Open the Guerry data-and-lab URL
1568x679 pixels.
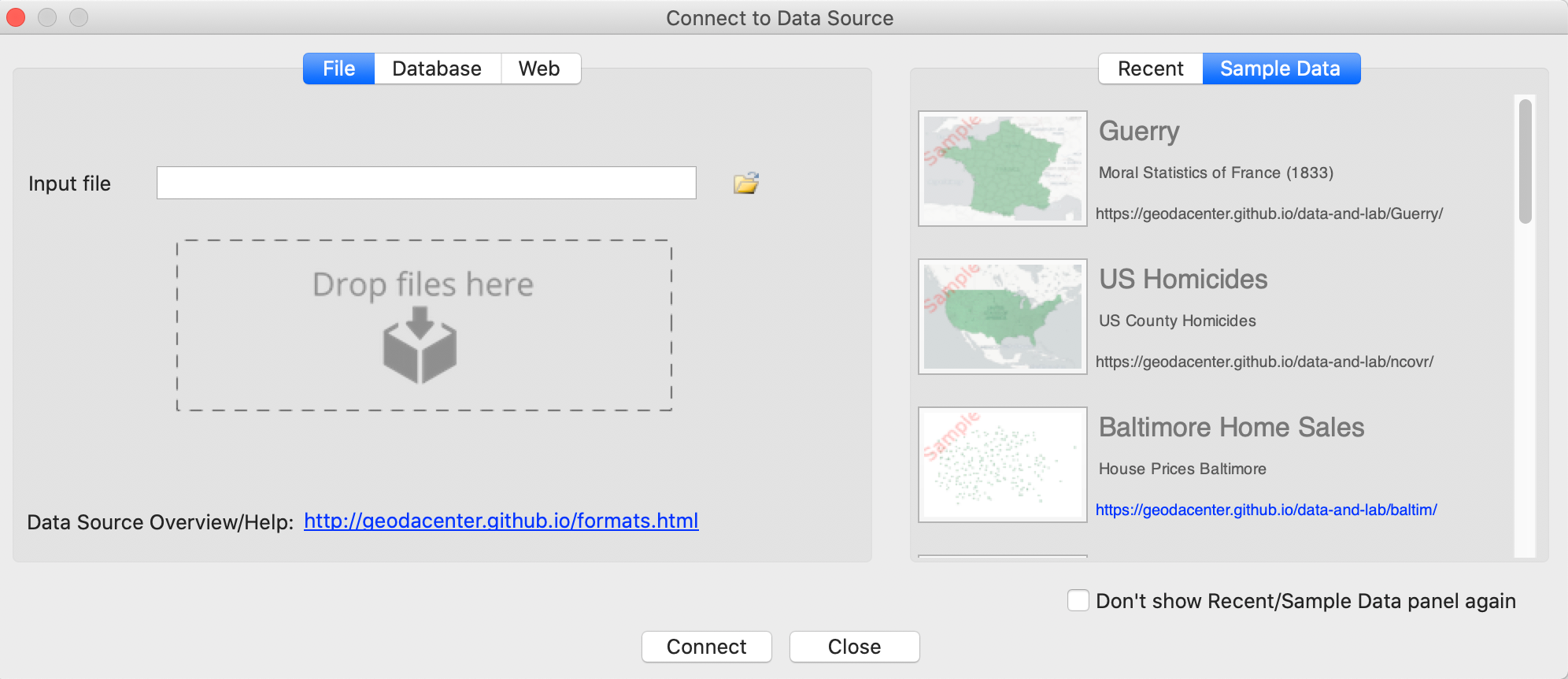[1269, 213]
